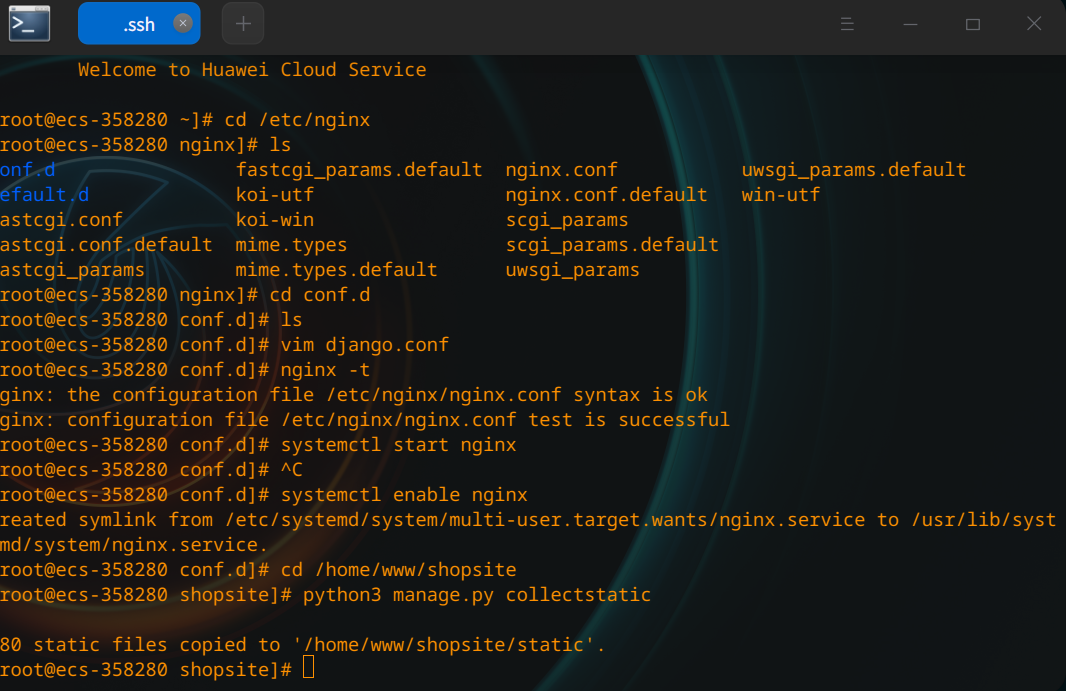Image resolution: width=1066 pixels, height=691 pixels.
Task: Click the terminal app icon in title bar
Action: click(x=29, y=23)
